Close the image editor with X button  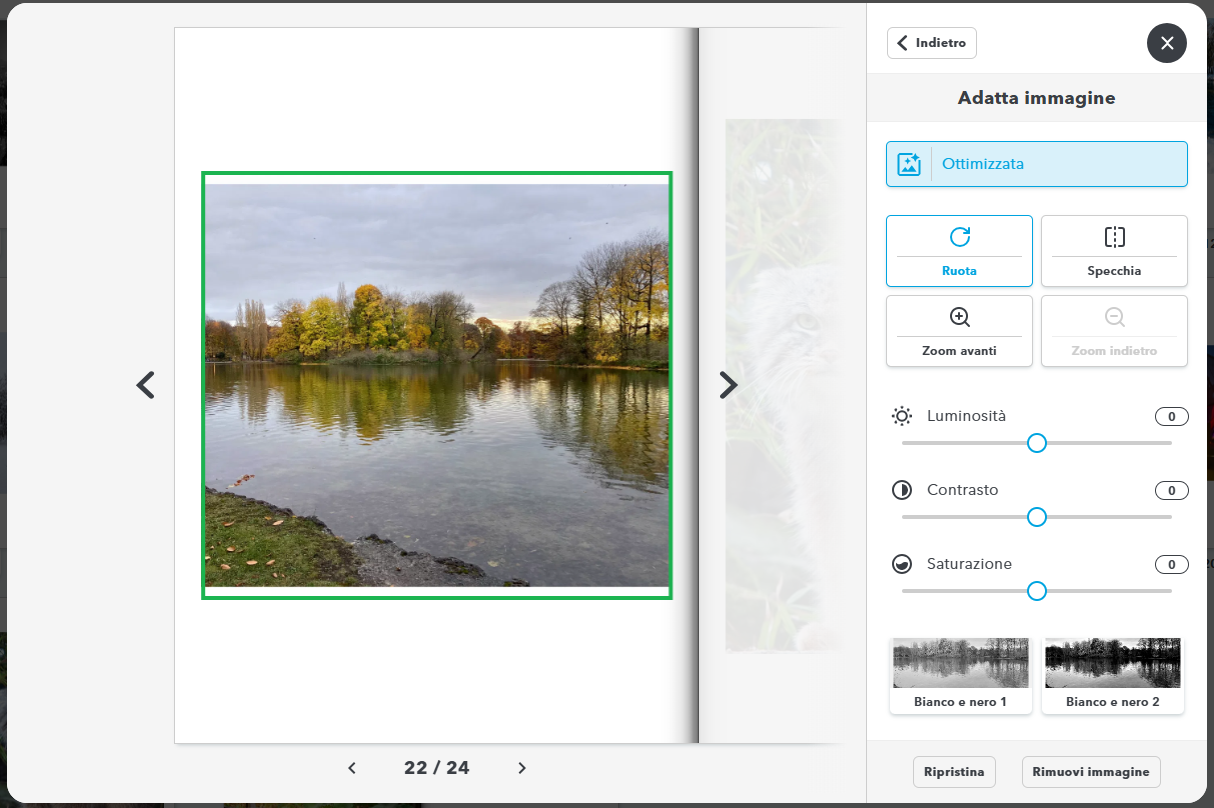[1166, 43]
